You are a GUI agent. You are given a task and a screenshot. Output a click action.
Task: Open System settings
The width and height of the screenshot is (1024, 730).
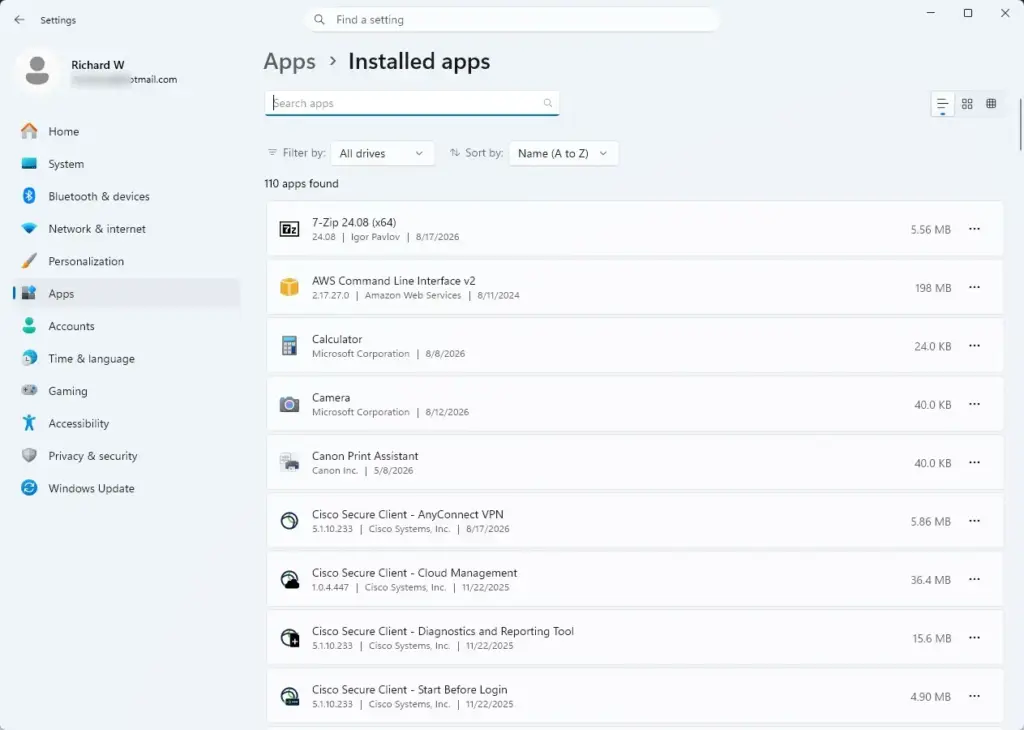[127, 164]
